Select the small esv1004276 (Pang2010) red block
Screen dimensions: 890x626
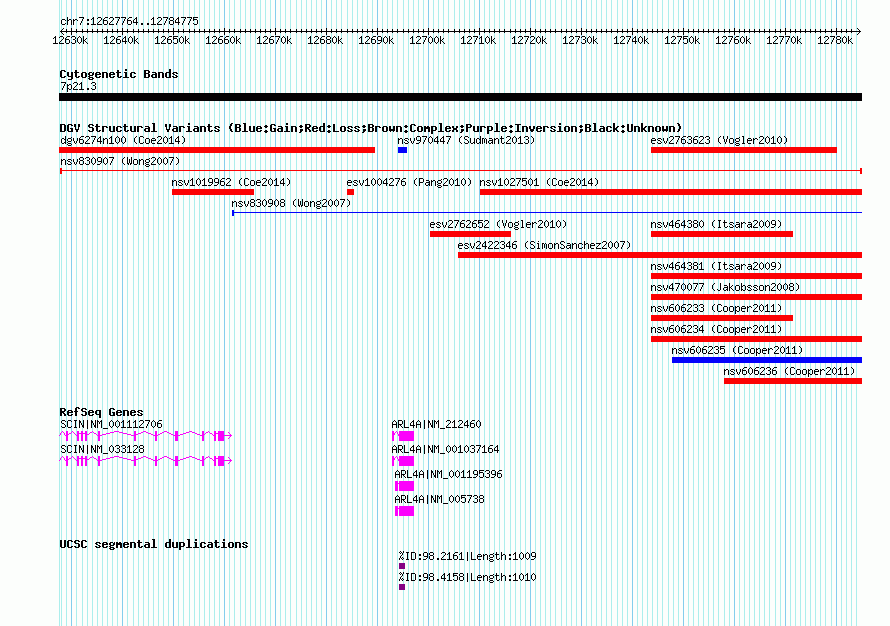click(350, 192)
